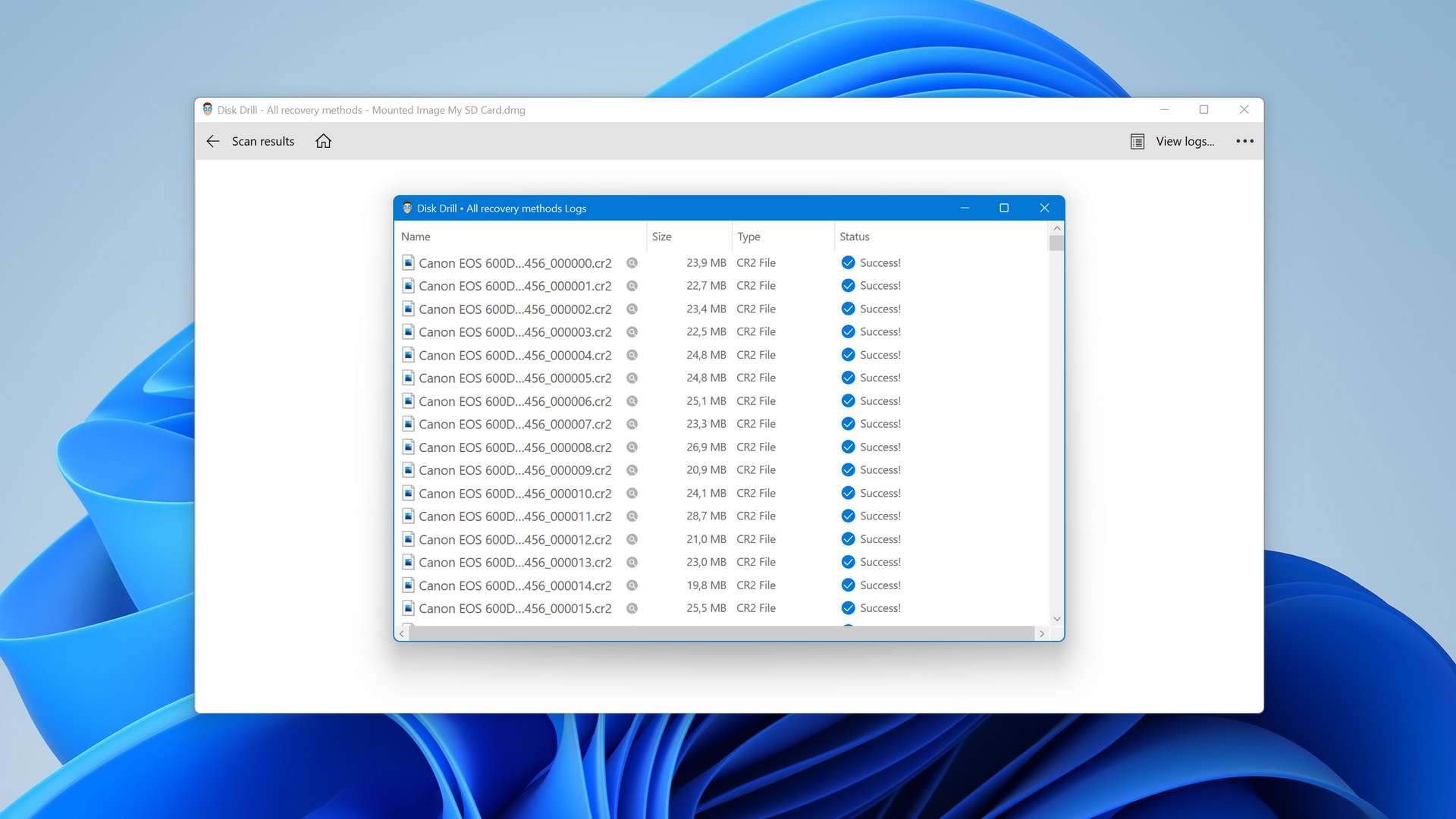Click the 20,9 MB size value
Viewport: 1456px width, 819px height.
coord(706,470)
